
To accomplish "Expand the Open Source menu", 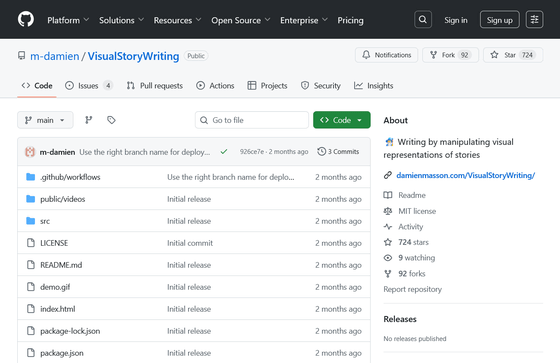I will pyautogui.click(x=241, y=20).
